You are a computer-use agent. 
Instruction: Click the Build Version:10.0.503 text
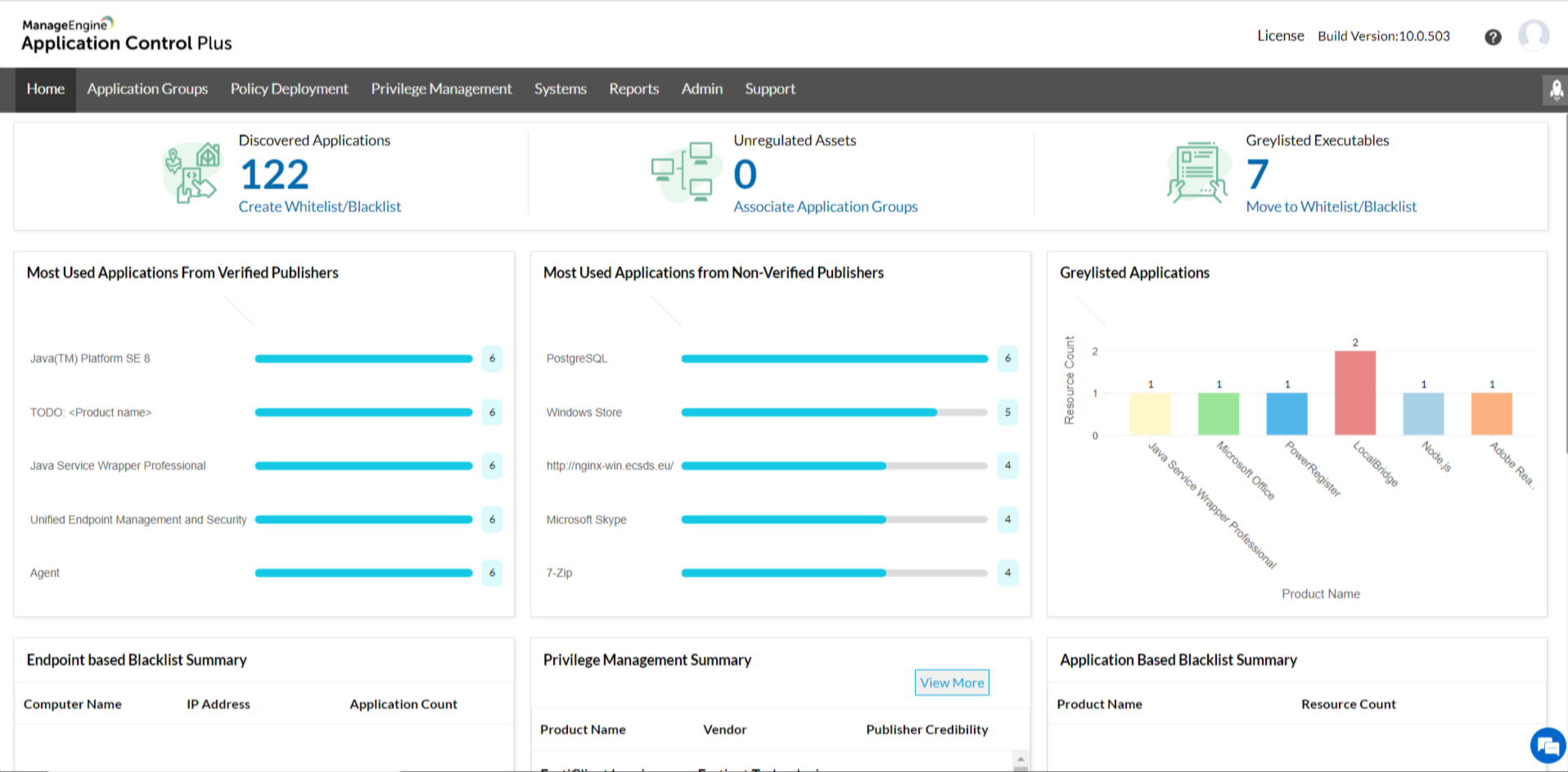[1384, 36]
